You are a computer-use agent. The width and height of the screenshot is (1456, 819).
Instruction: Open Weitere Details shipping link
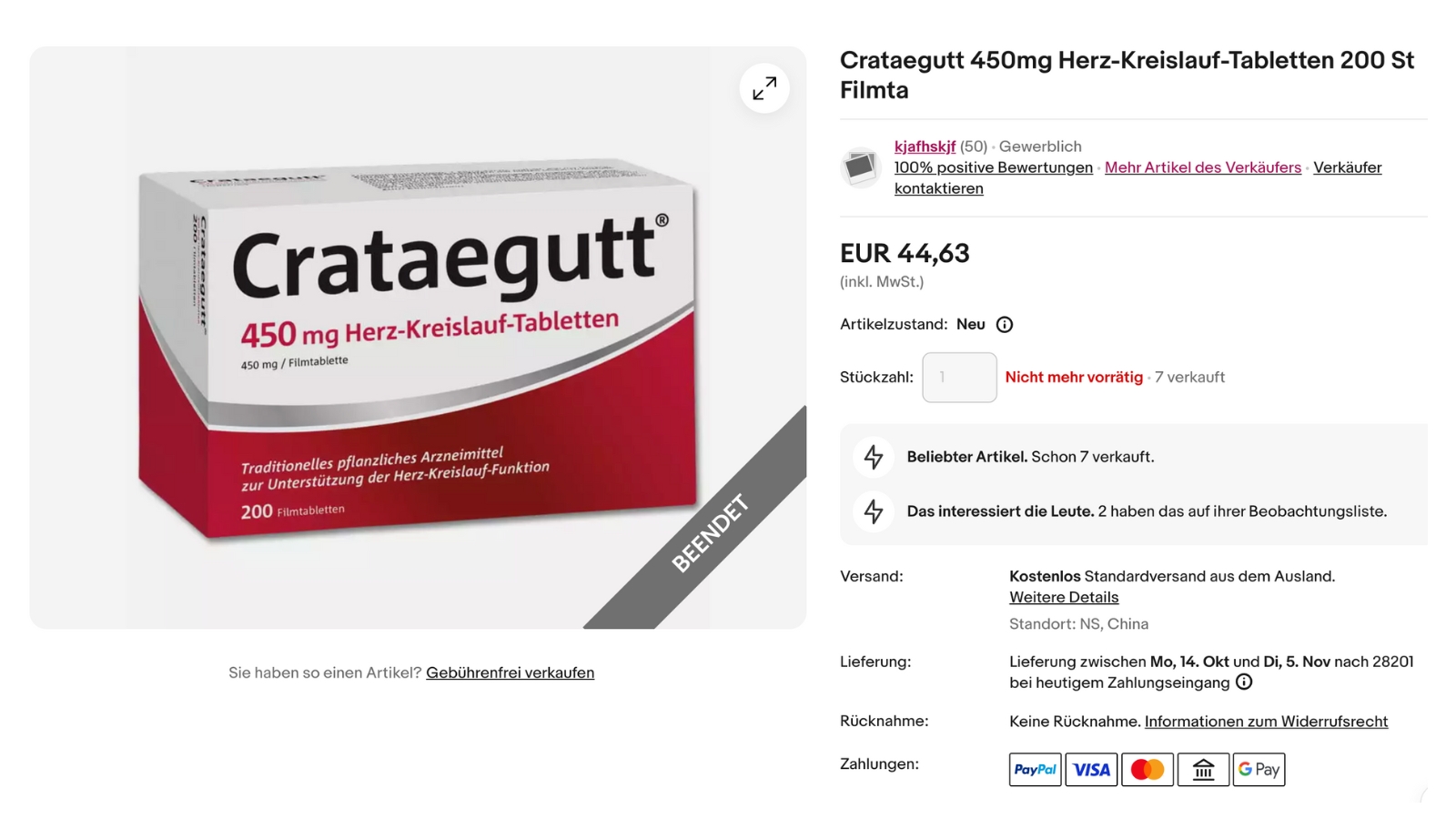(x=1064, y=598)
